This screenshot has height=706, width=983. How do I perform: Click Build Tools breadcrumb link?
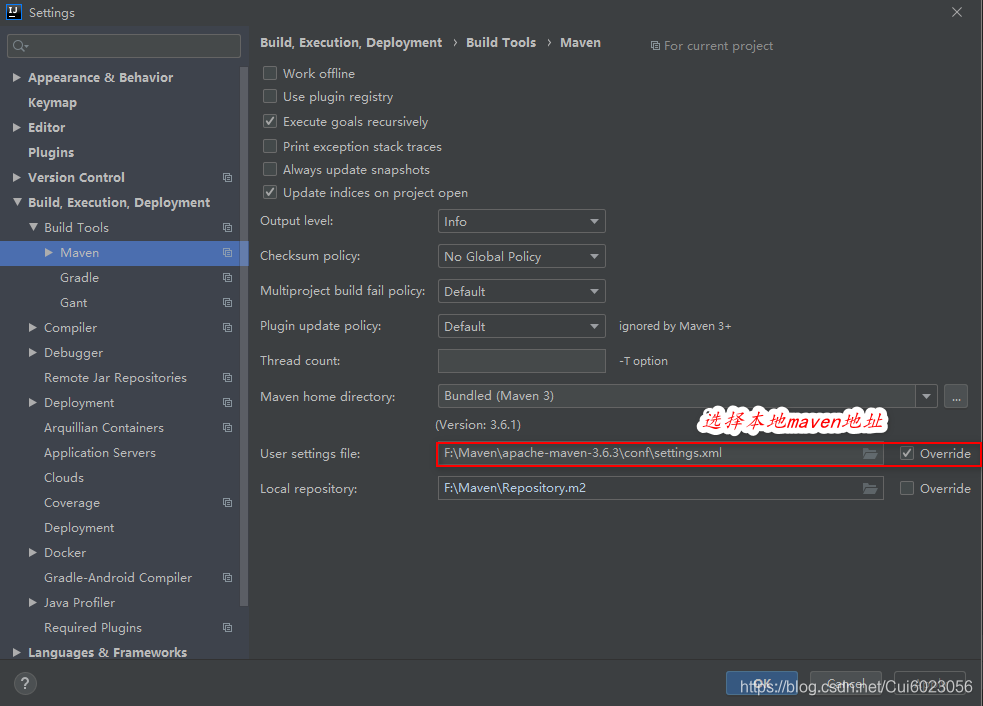tap(501, 43)
